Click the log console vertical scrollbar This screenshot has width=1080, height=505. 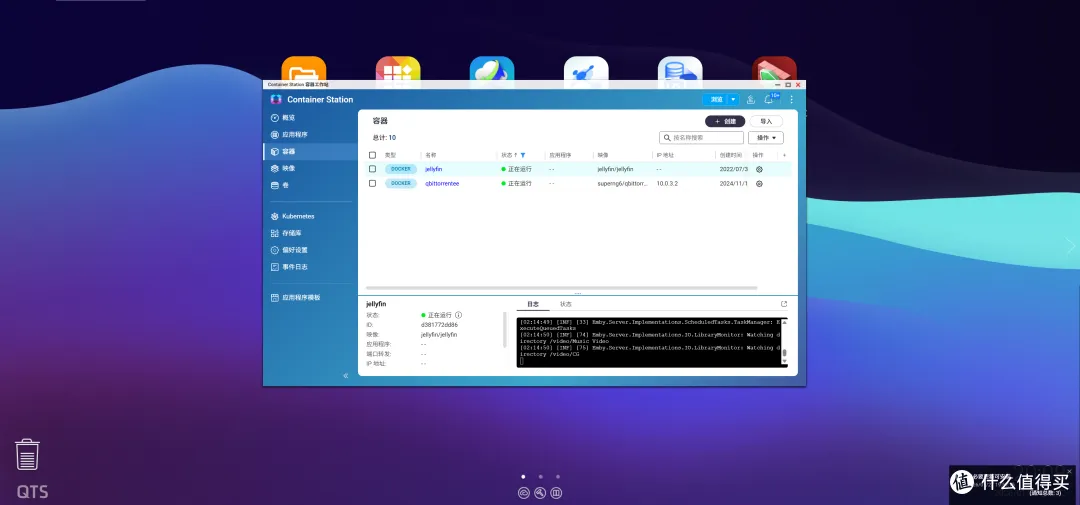click(x=784, y=353)
